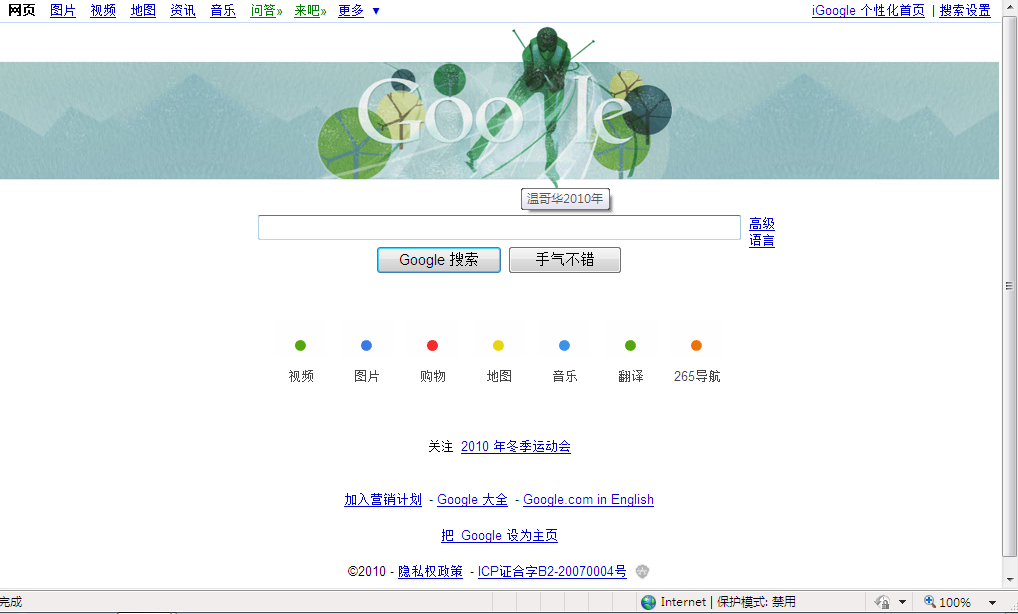Click 把 Google 设为主页 link
This screenshot has width=1018, height=614.
coord(499,535)
